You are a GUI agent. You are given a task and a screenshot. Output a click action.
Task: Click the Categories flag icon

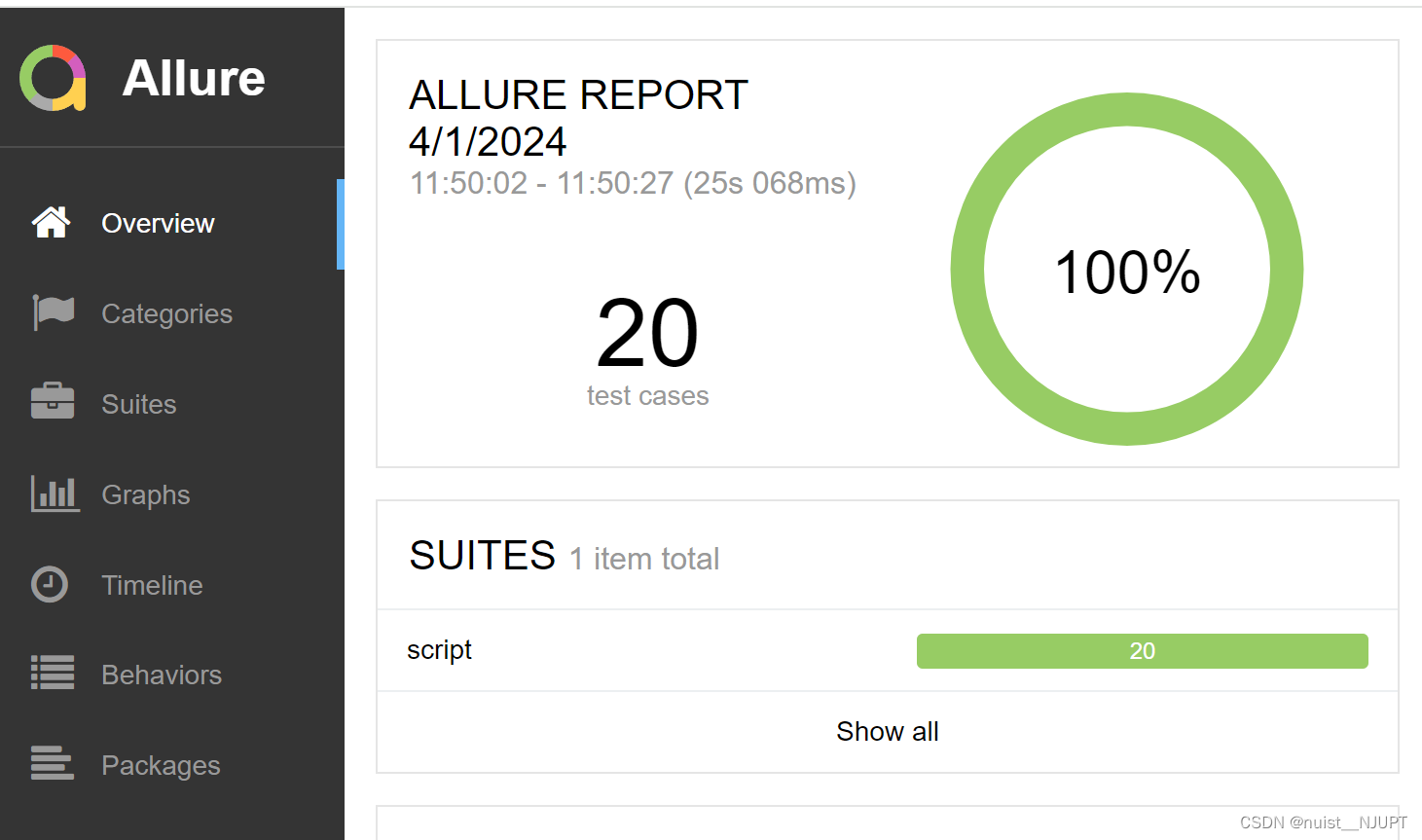(x=53, y=313)
